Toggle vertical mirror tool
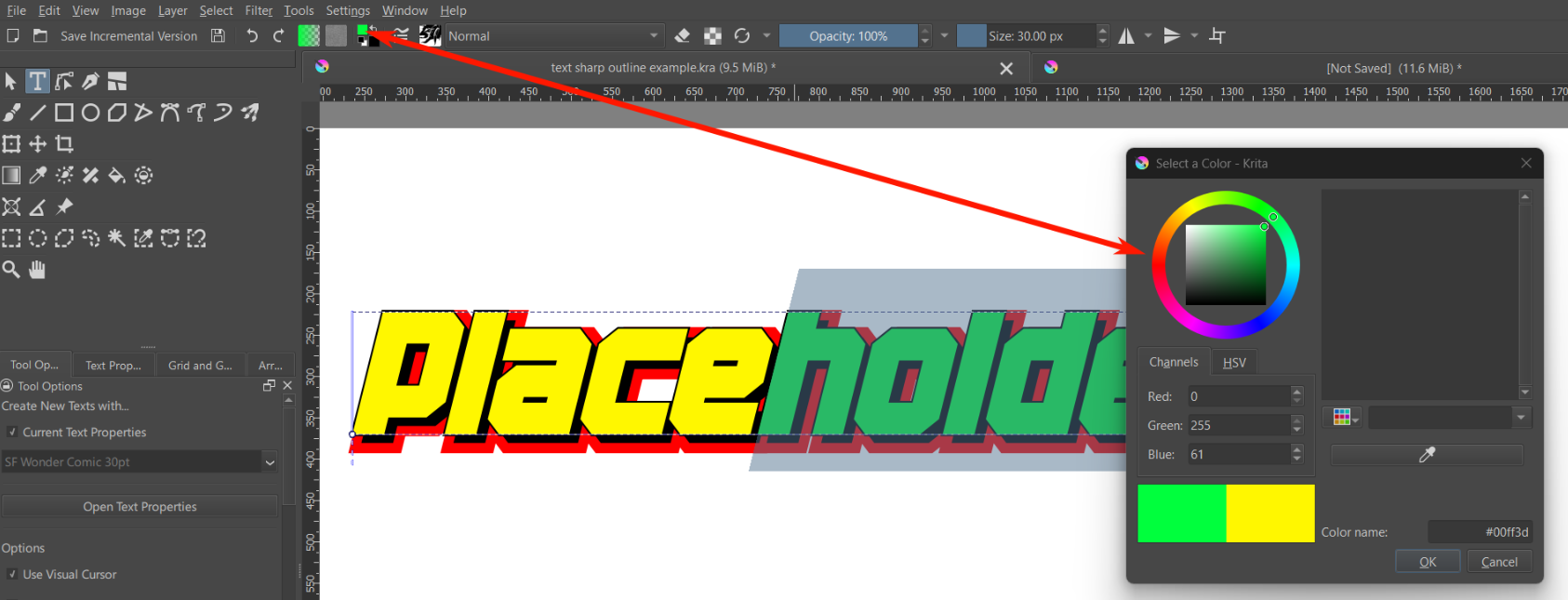The image size is (1568, 600). [1172, 35]
